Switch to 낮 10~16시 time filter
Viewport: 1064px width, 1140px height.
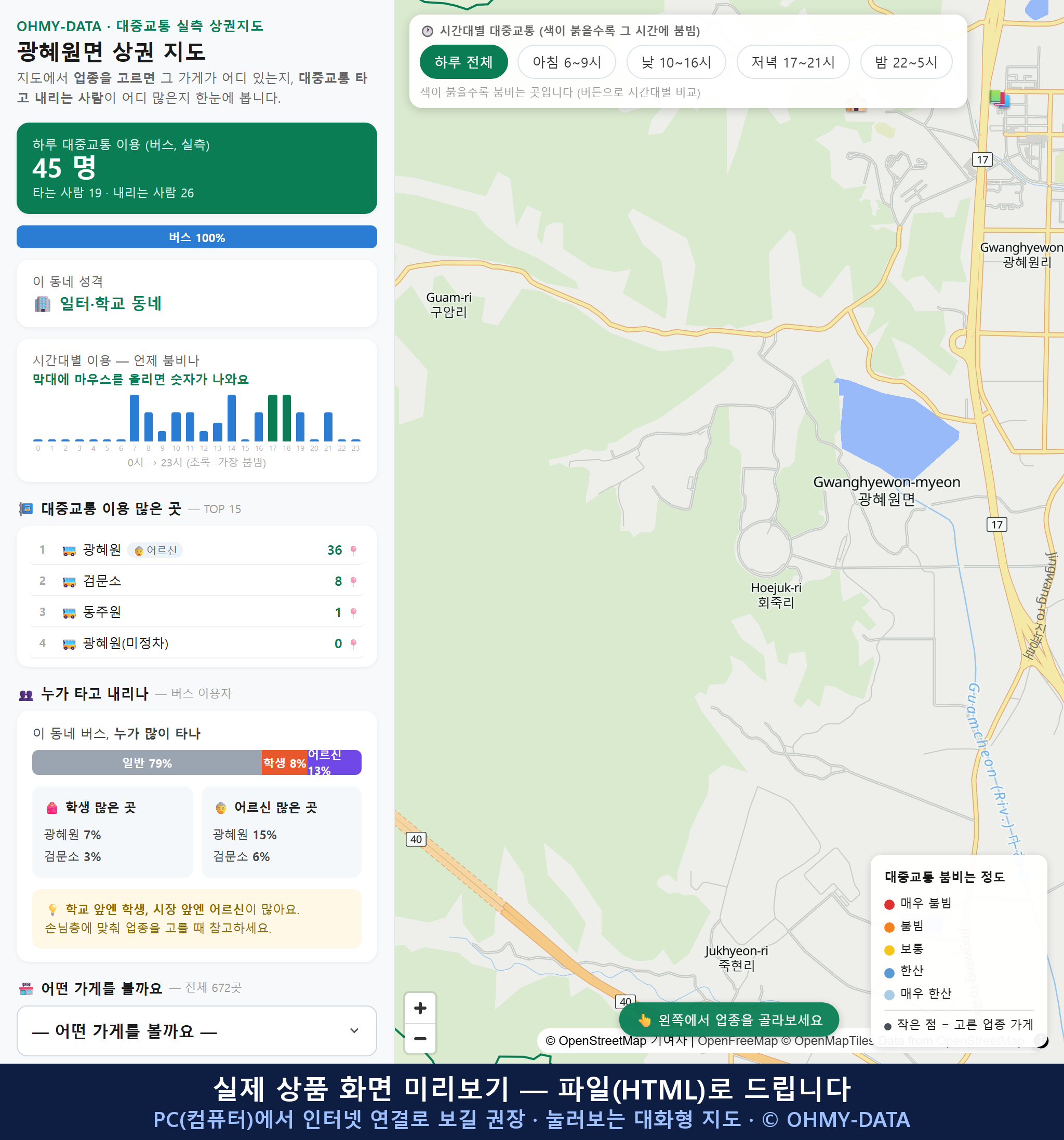(x=676, y=62)
